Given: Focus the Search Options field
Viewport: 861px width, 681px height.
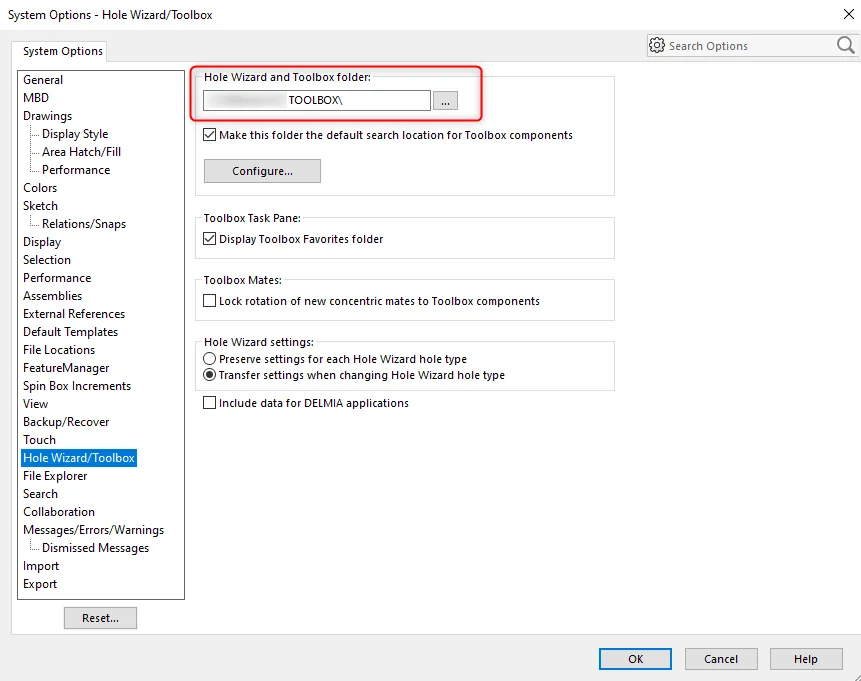Looking at the screenshot, I should click(x=750, y=46).
